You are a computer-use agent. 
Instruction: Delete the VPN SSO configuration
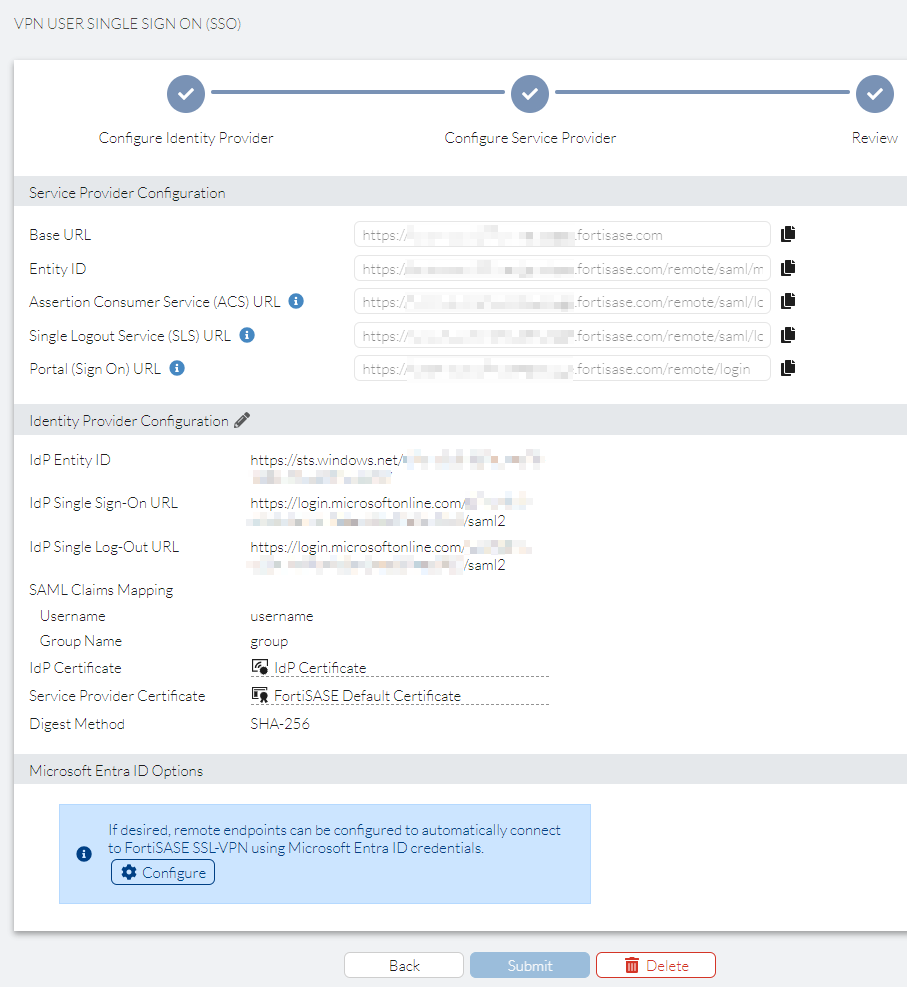coord(655,964)
